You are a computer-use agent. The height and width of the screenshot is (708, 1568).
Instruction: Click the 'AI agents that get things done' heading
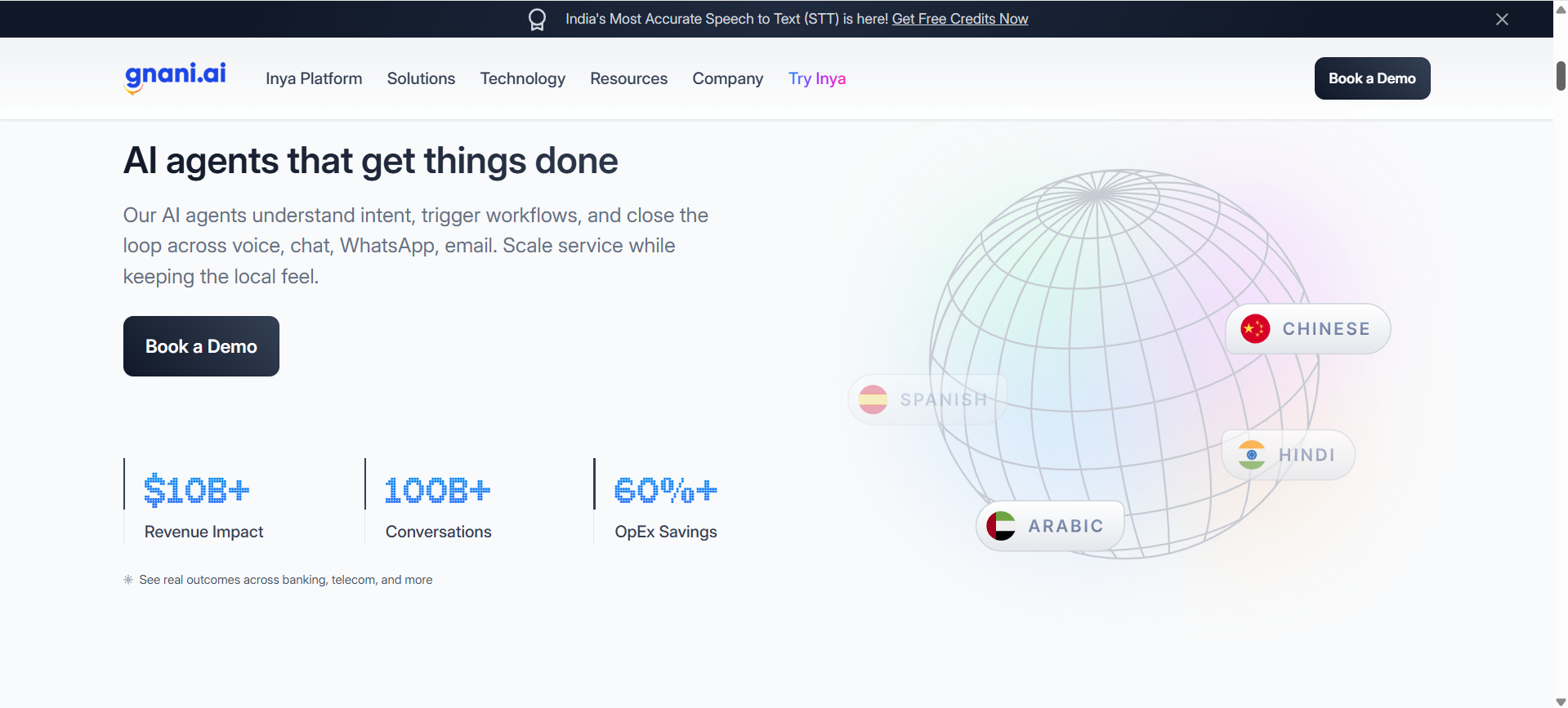[371, 161]
